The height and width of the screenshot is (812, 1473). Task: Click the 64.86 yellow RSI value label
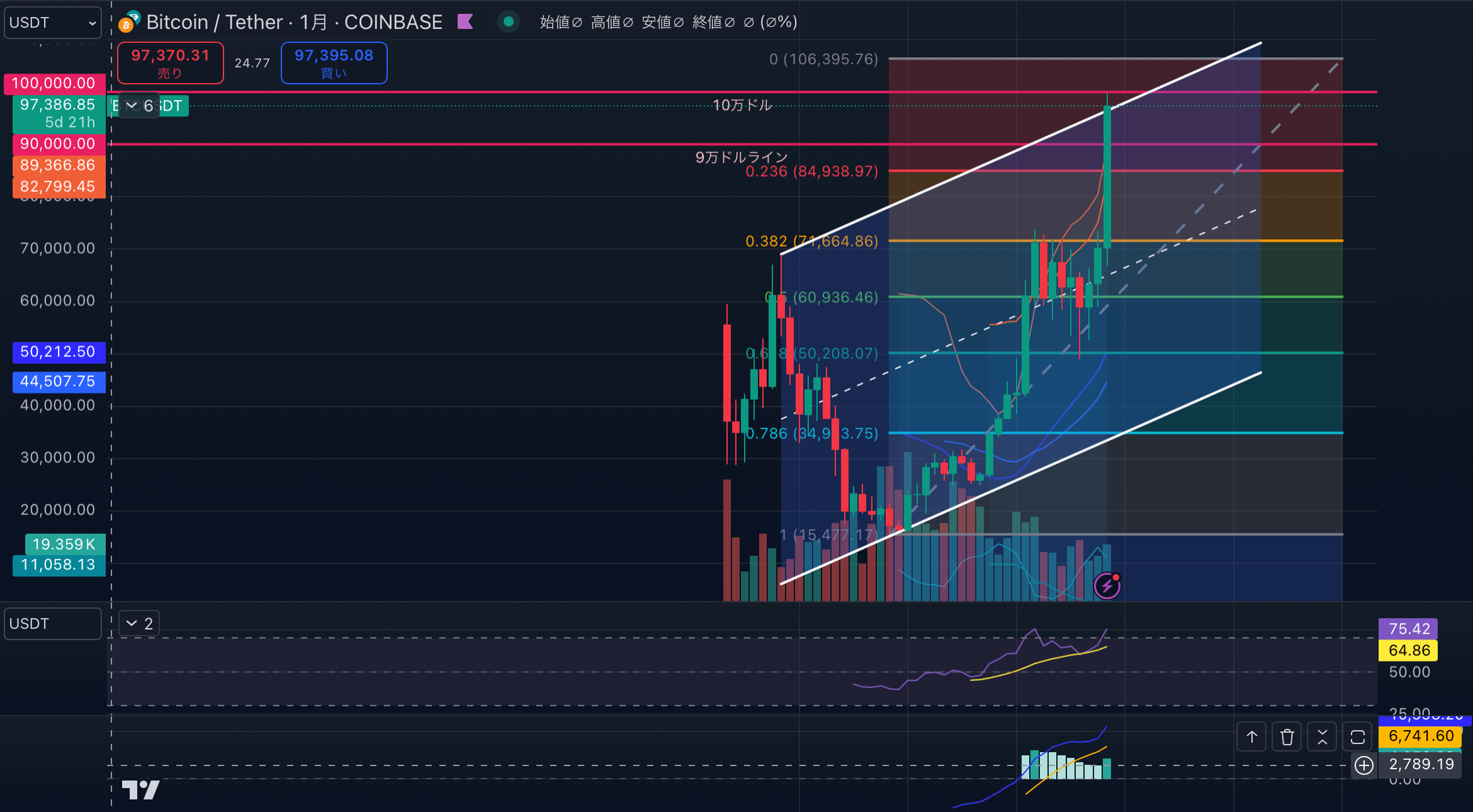tap(1409, 650)
